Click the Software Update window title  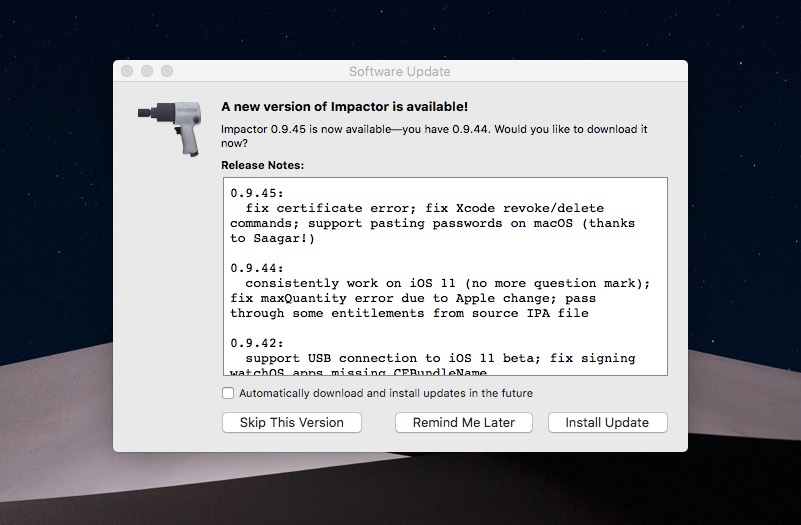pyautogui.click(x=399, y=71)
